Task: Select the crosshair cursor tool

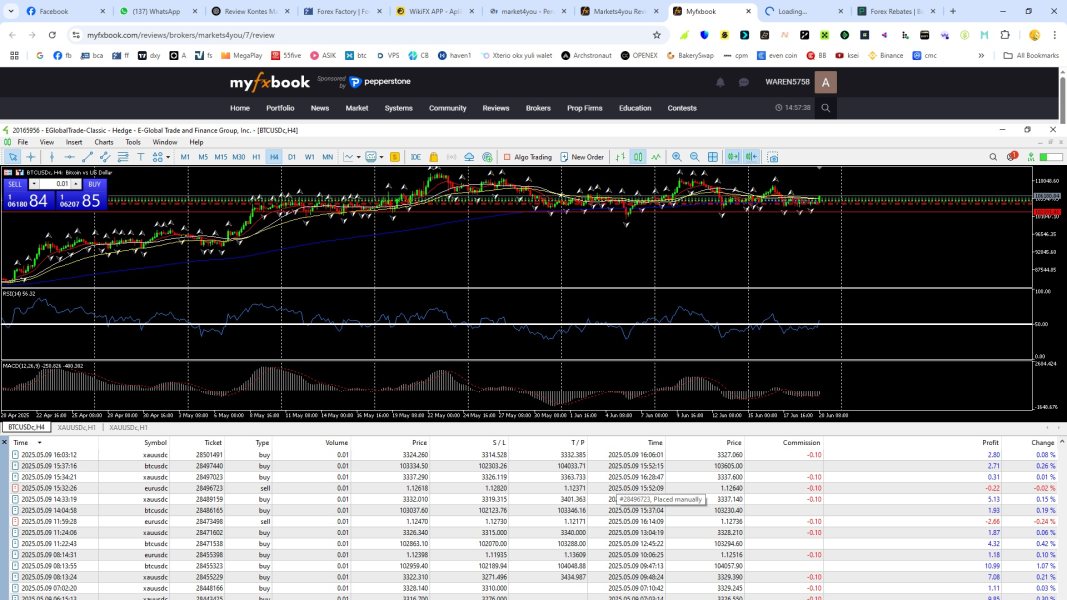Action: tap(31, 157)
